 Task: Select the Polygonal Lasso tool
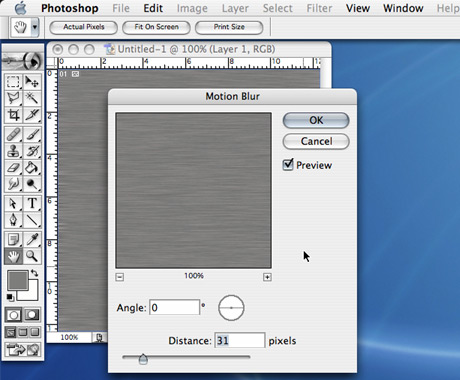(13, 98)
